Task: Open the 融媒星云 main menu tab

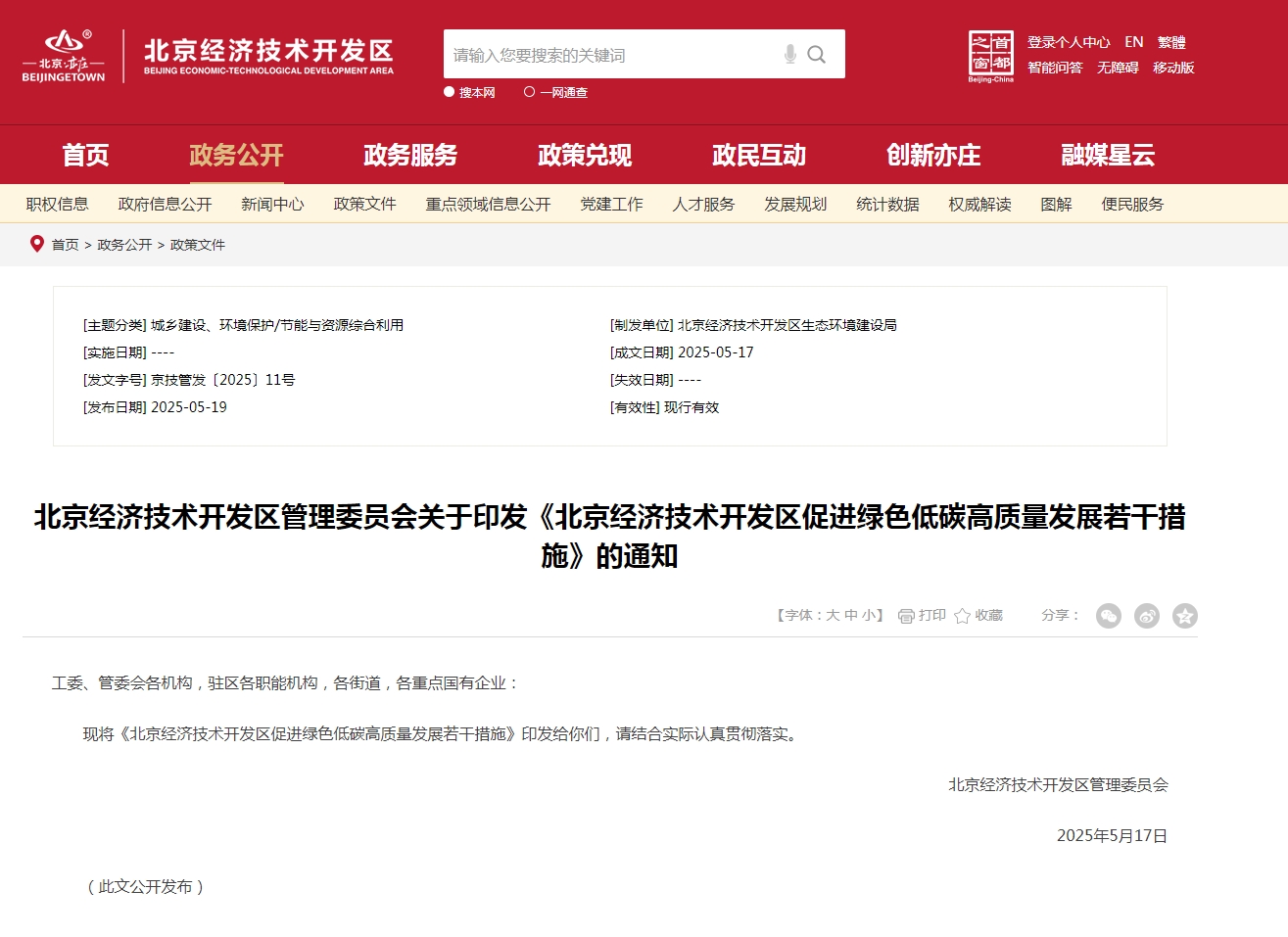Action: 1108,155
